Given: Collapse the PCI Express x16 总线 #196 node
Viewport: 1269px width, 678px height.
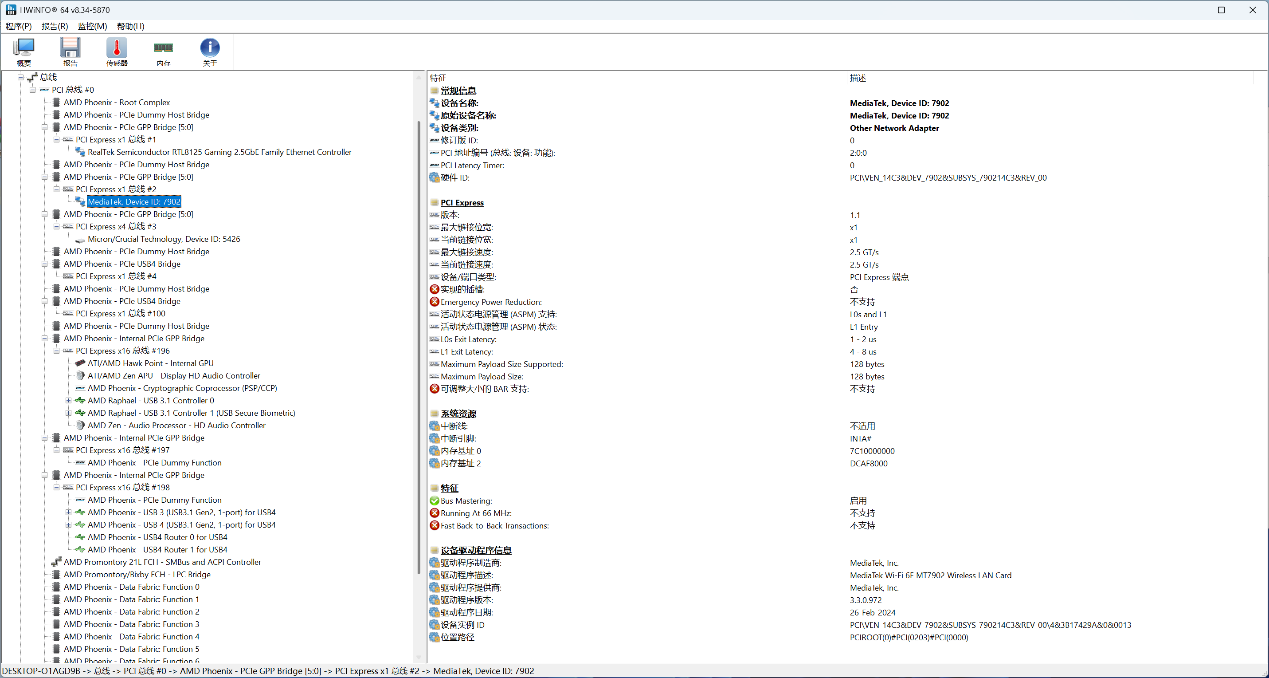Looking at the screenshot, I should coord(57,351).
